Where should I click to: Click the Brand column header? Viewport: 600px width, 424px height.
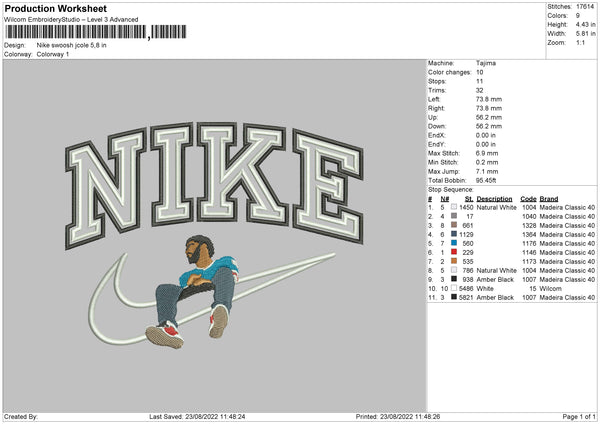point(549,199)
